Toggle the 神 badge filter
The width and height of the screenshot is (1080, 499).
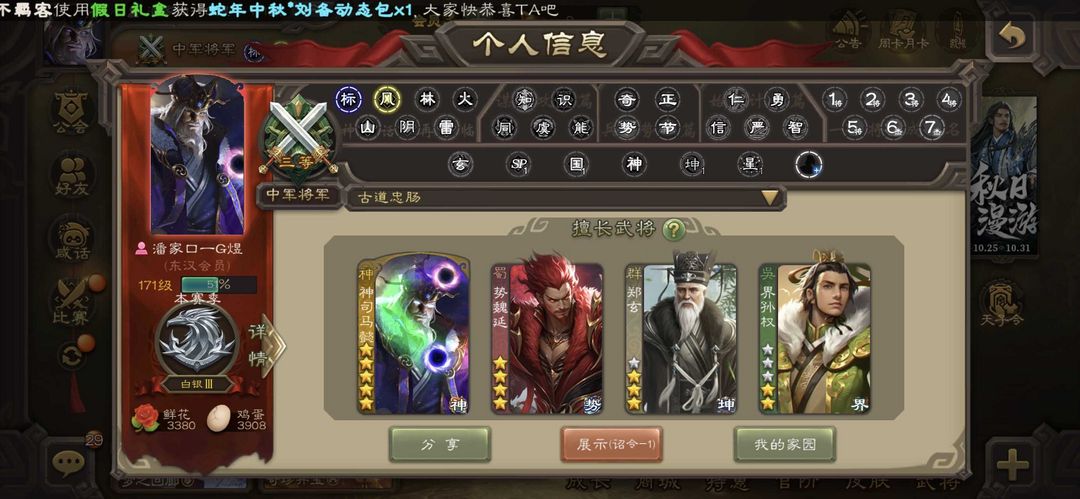633,165
